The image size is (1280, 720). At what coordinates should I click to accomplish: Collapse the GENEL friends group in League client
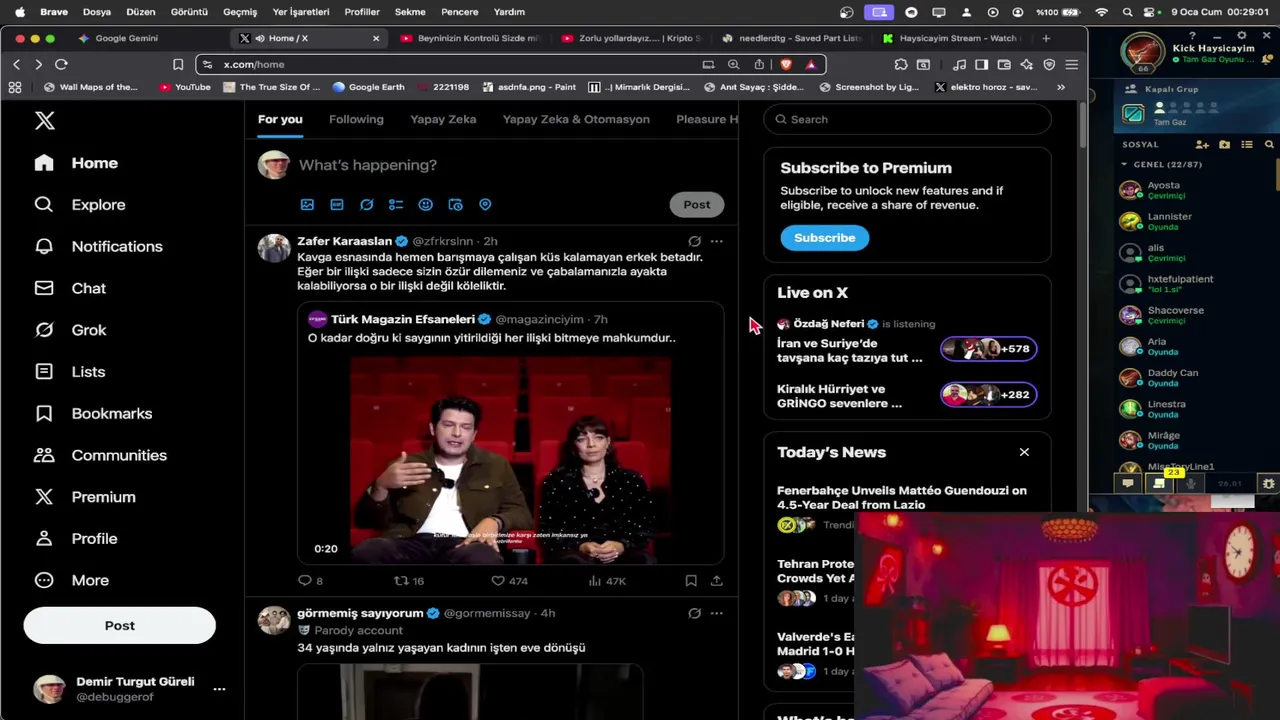tap(1124, 164)
